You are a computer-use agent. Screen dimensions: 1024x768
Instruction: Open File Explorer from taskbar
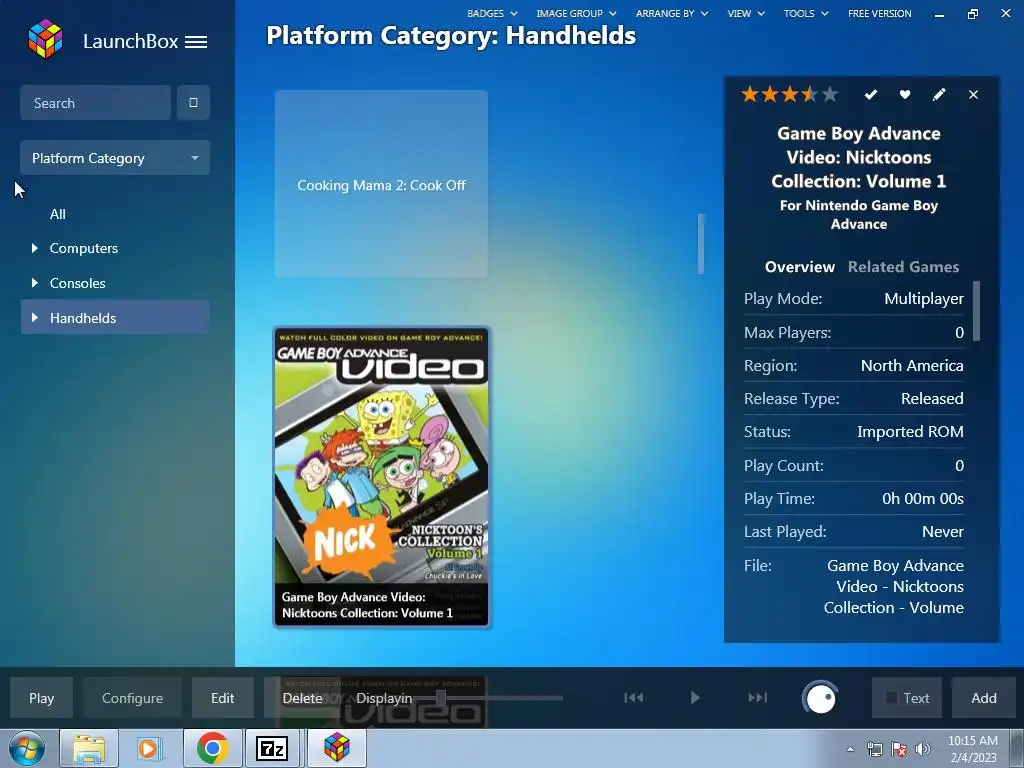click(89, 748)
